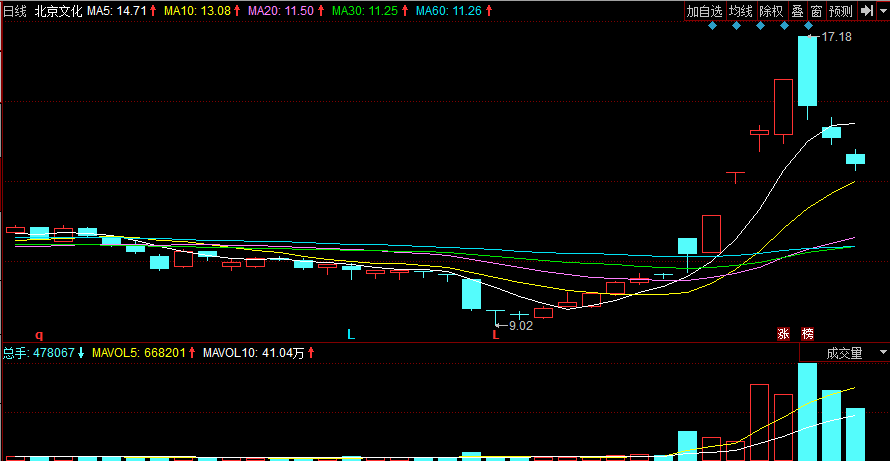Screen dimensions: 890x461
Task: Click the 9.02 low price label
Action: 521,326
